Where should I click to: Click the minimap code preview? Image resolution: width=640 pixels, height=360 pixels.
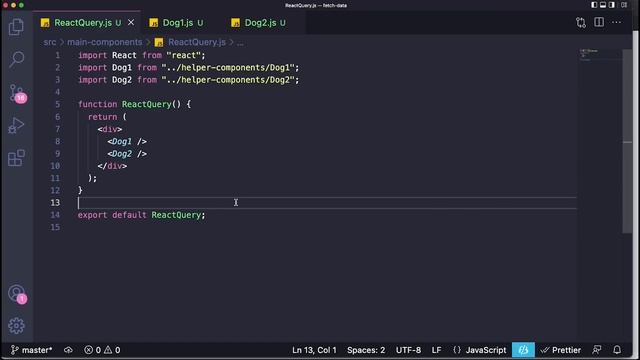click(589, 55)
